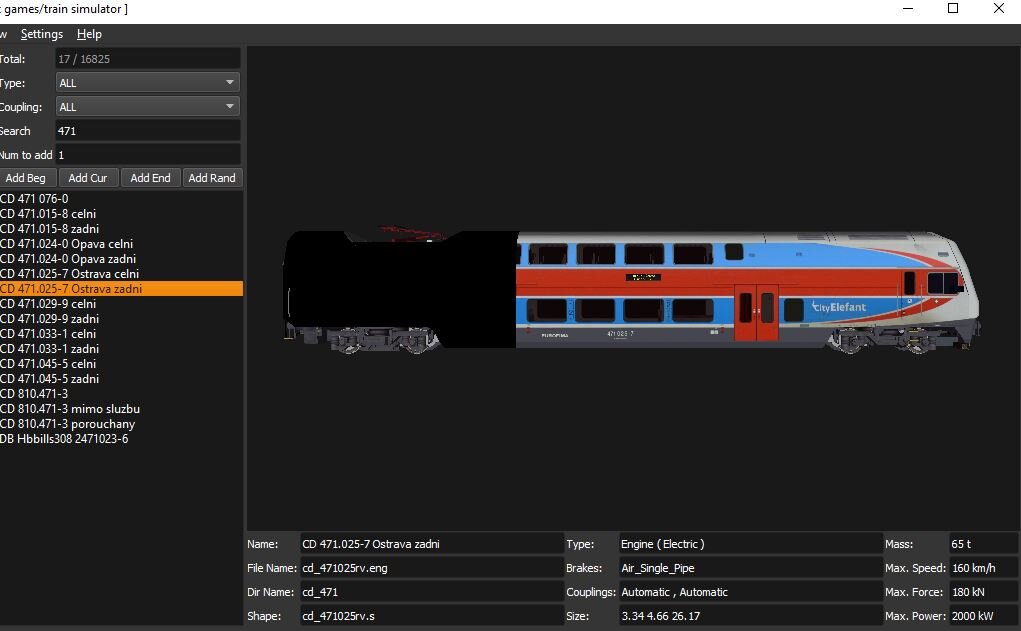Click the Dir Name field cd_471
Screen dimensions: 1021x631
431,592
